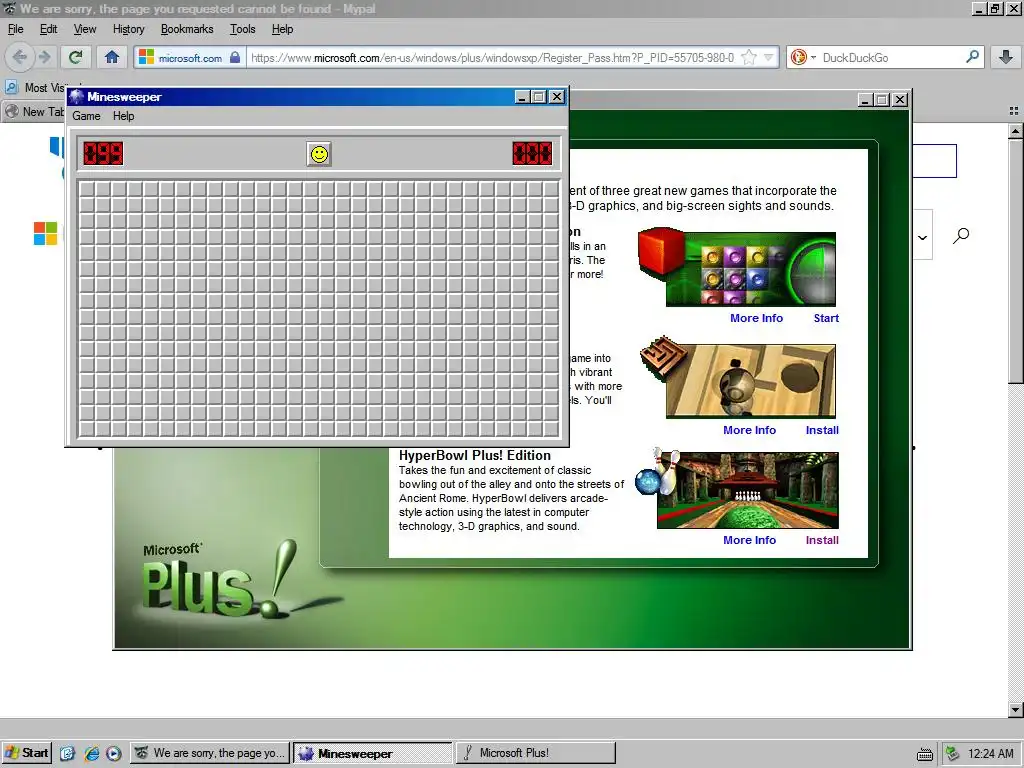Launch Windows Media Player from quick launch
The image size is (1024, 768).
113,753
